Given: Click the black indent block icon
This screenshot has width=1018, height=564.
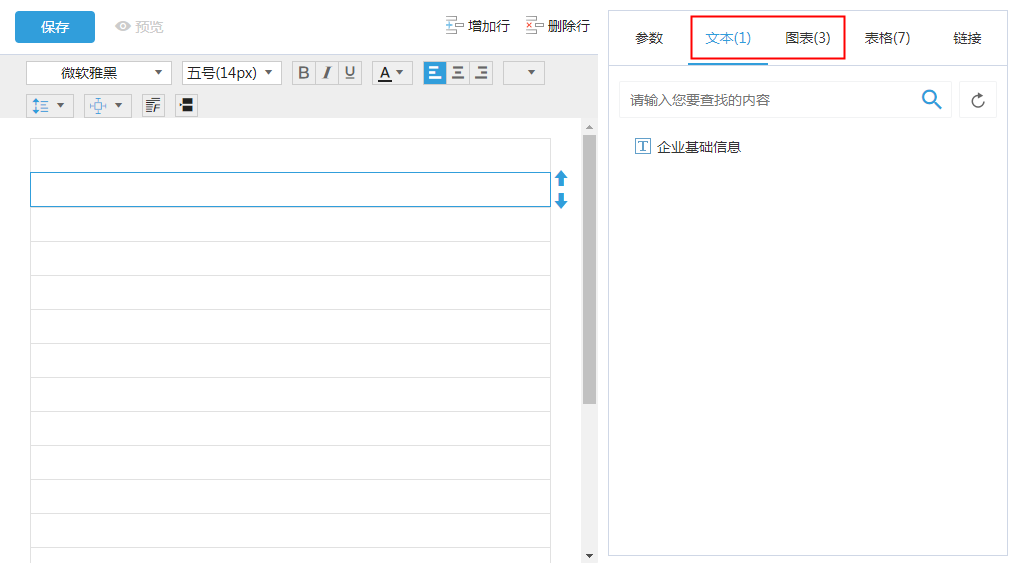Looking at the screenshot, I should 186,105.
